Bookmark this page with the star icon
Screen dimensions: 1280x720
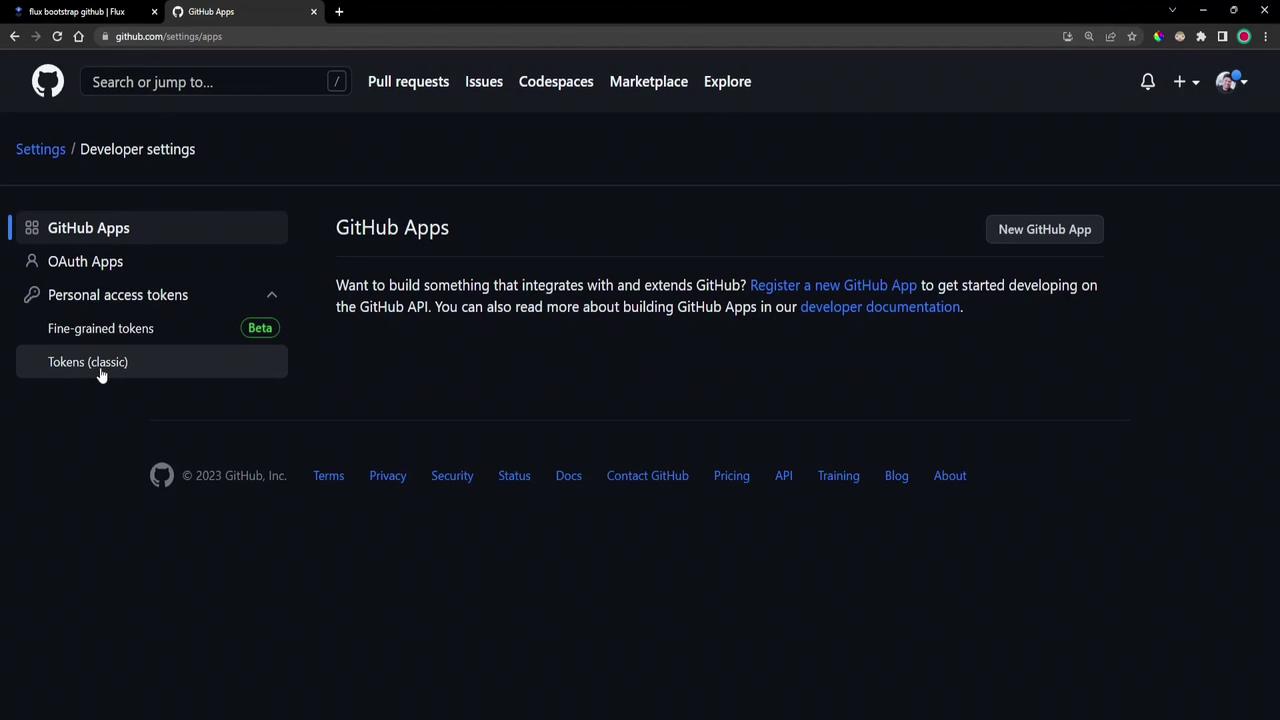click(x=1132, y=36)
